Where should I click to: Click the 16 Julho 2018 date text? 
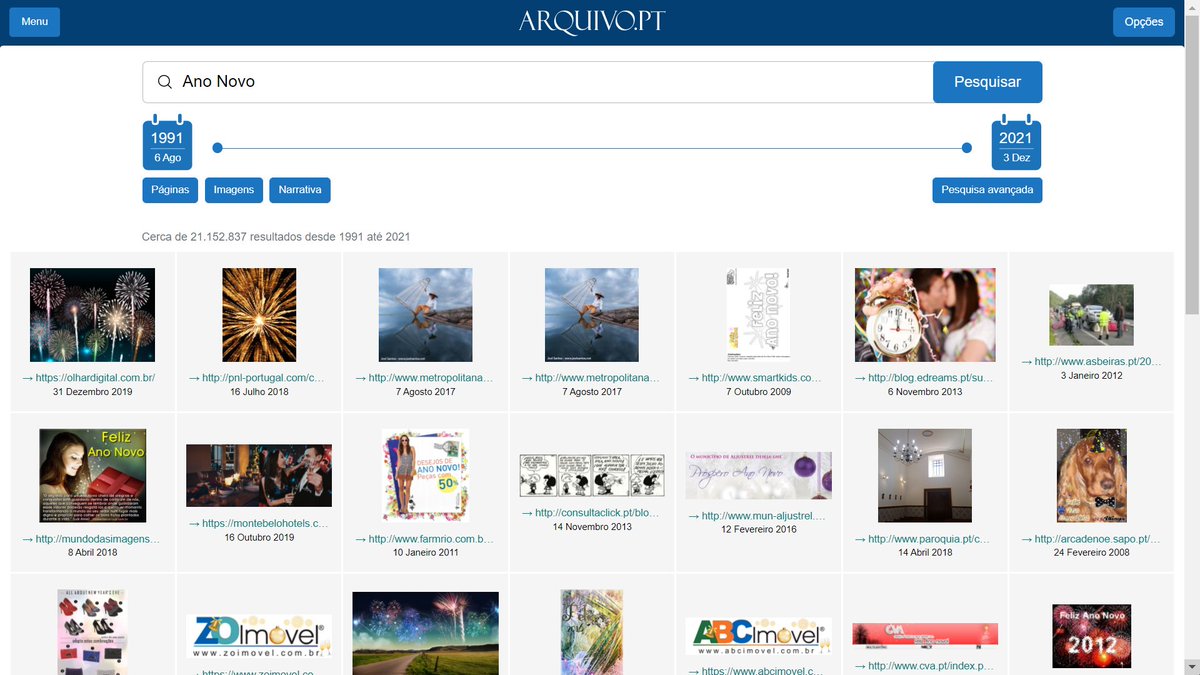click(259, 392)
